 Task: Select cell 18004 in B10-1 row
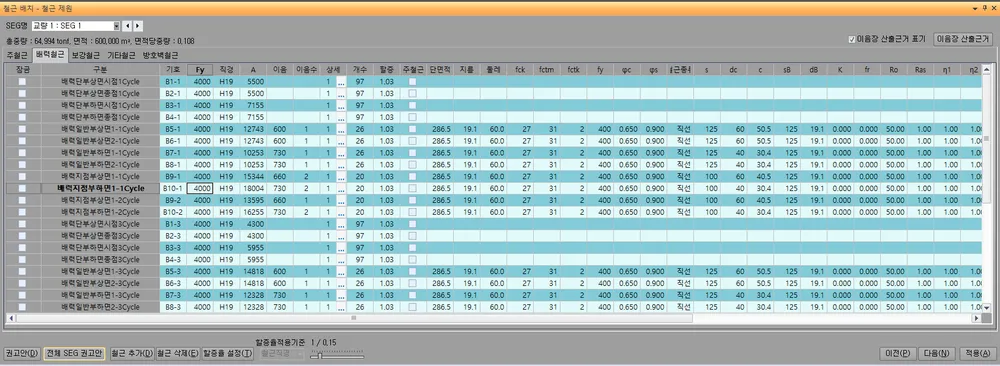click(253, 189)
